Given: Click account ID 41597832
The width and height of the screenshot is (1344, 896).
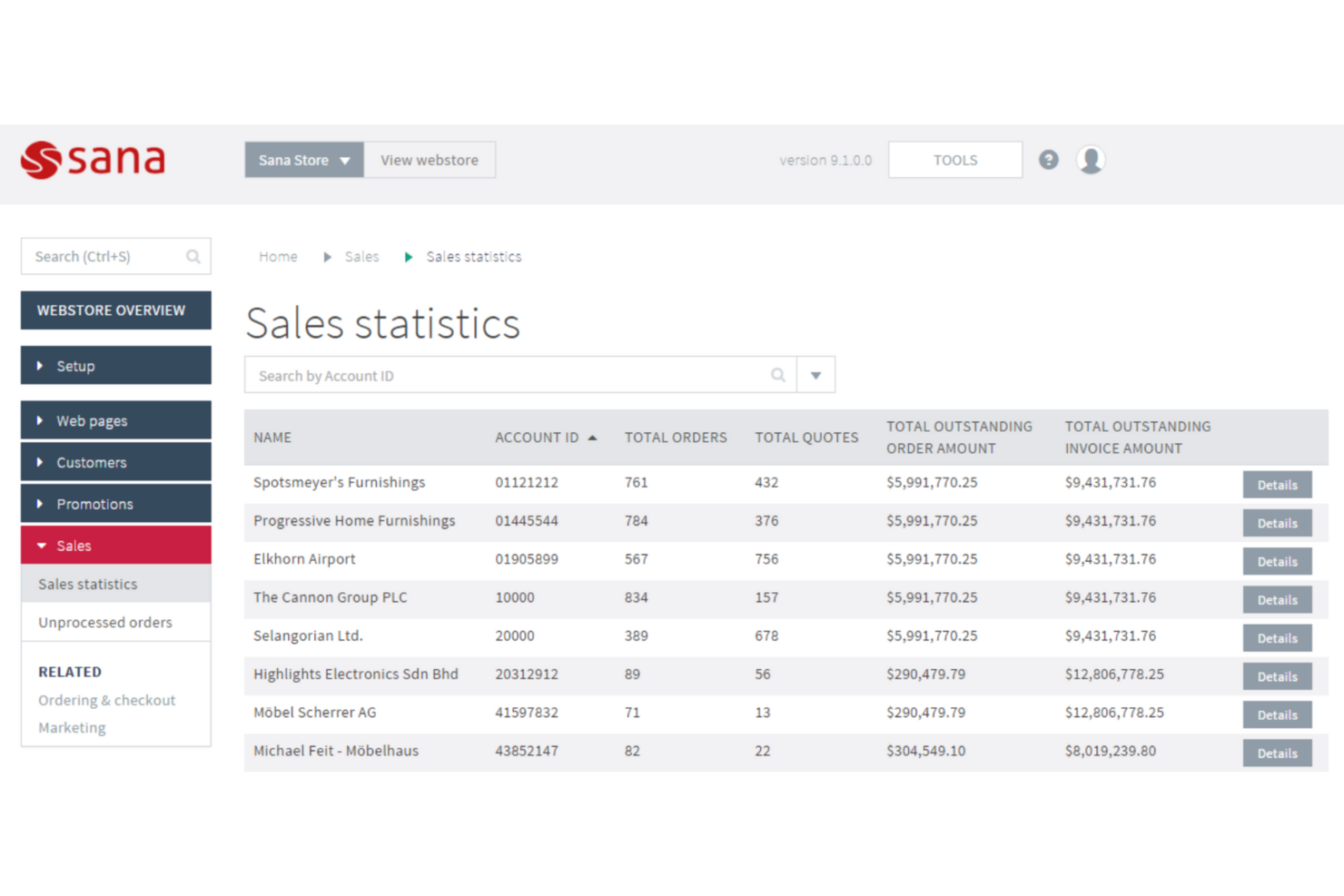Looking at the screenshot, I should (527, 713).
